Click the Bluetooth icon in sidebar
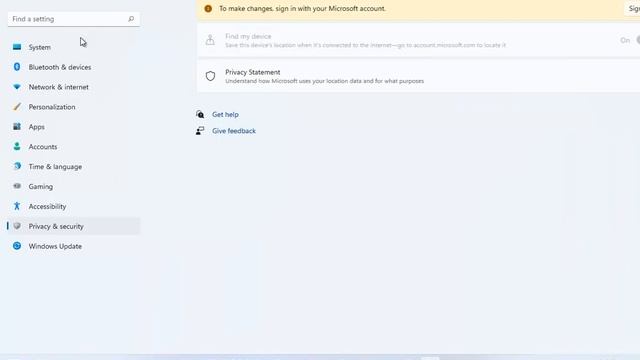640x360 pixels. [x=17, y=67]
